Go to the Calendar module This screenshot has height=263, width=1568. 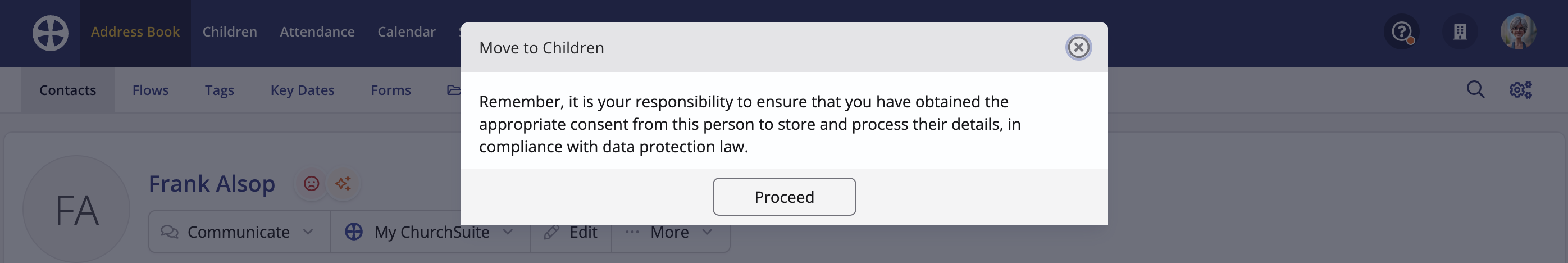tap(407, 31)
